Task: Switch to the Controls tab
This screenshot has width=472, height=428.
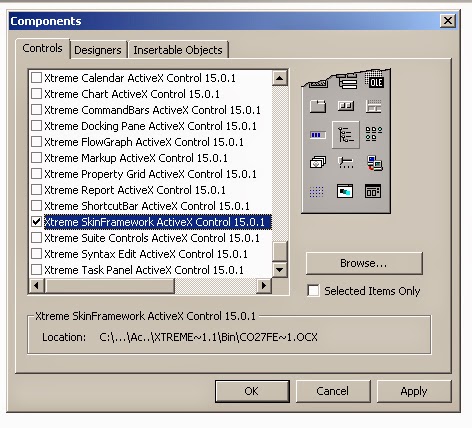Action: [x=42, y=48]
